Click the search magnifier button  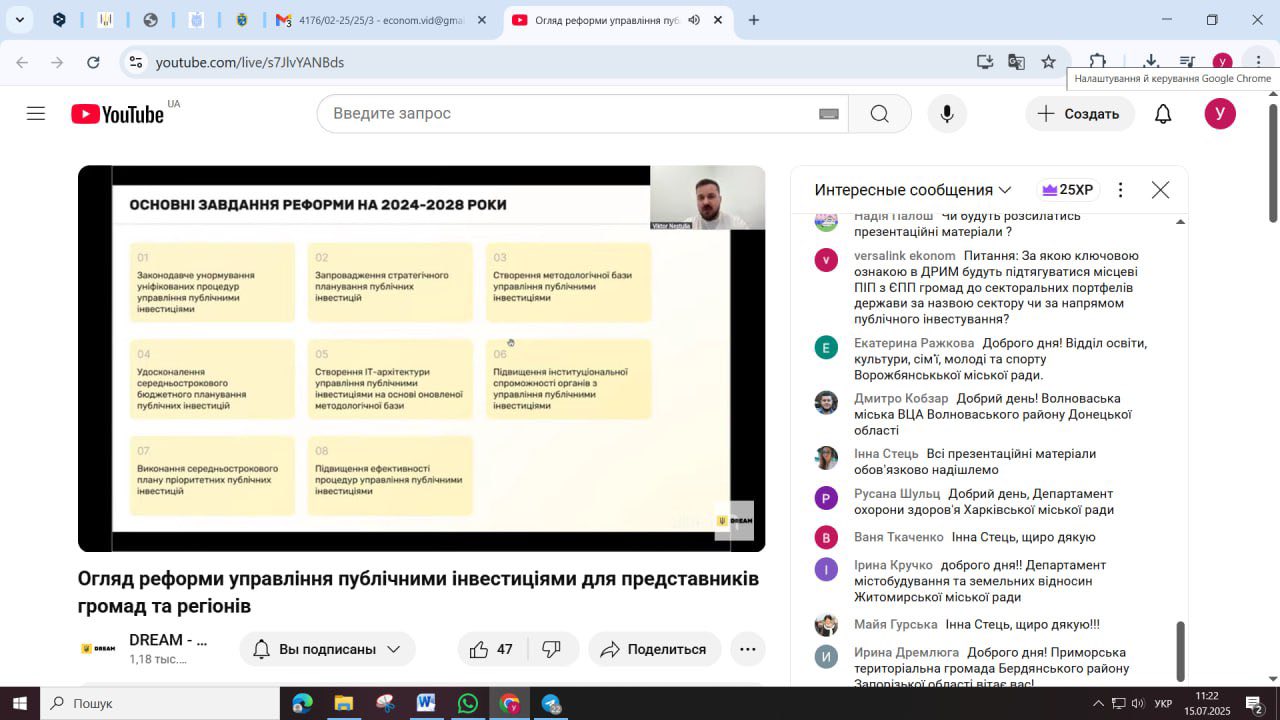[x=879, y=114]
